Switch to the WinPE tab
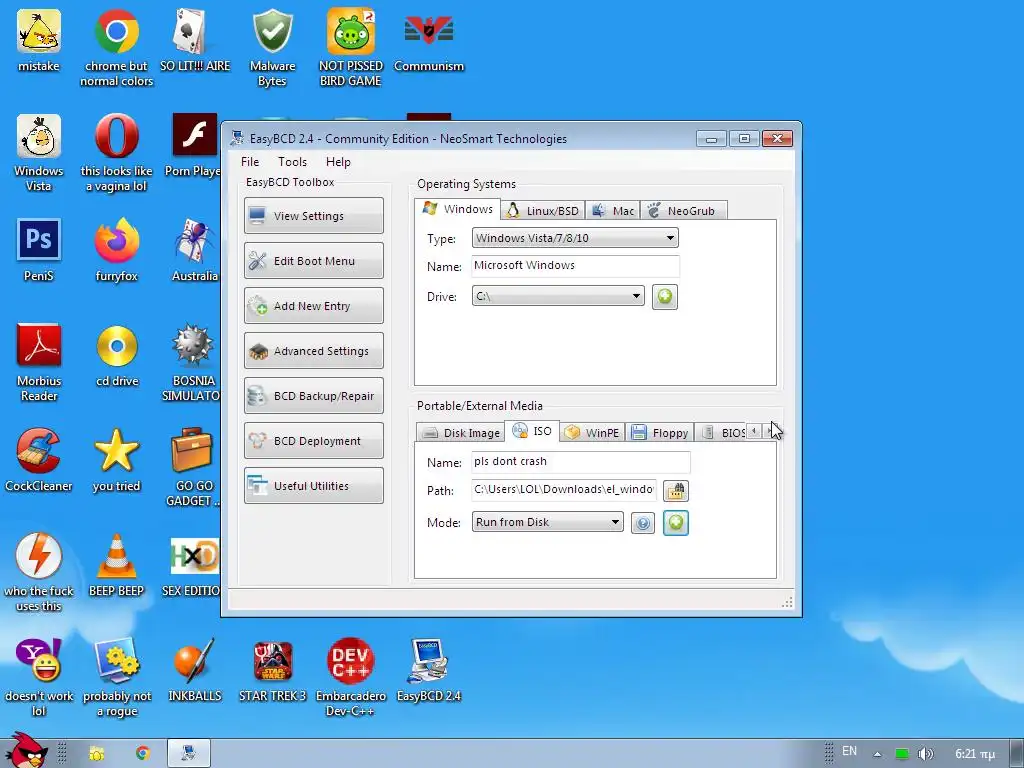1024x768 pixels. click(592, 432)
